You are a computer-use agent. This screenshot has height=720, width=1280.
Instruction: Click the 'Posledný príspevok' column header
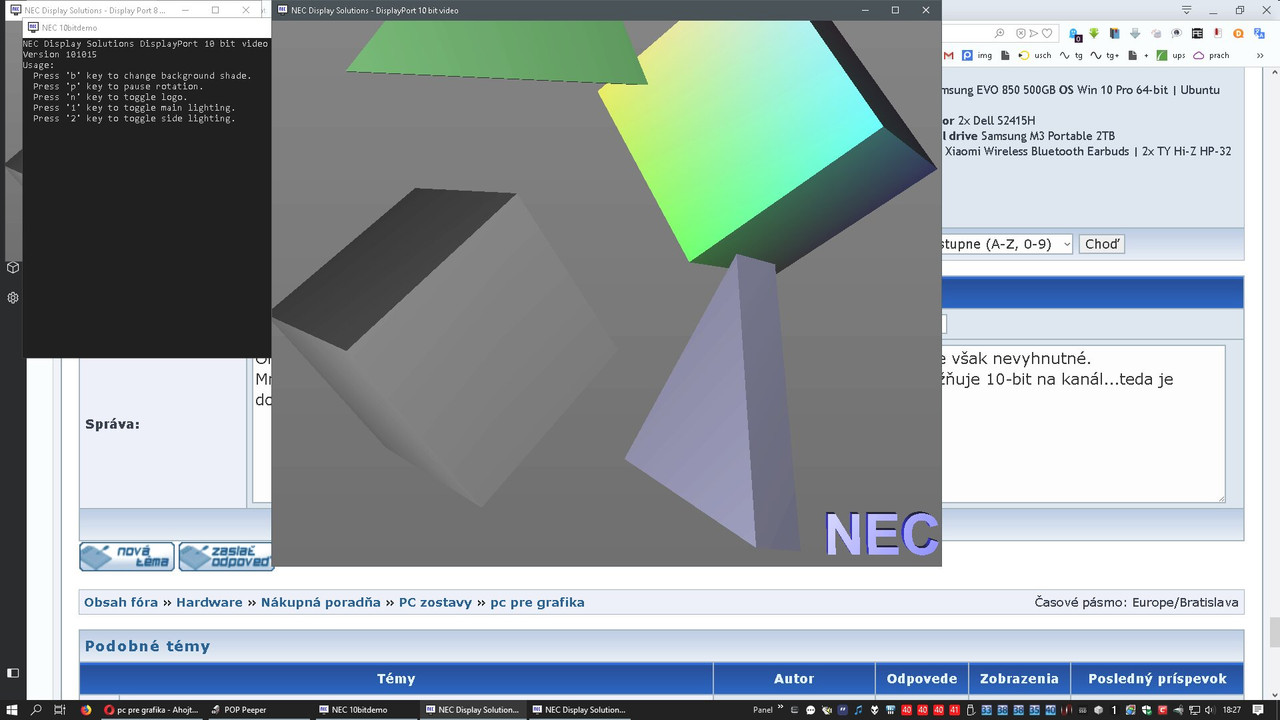(1157, 678)
